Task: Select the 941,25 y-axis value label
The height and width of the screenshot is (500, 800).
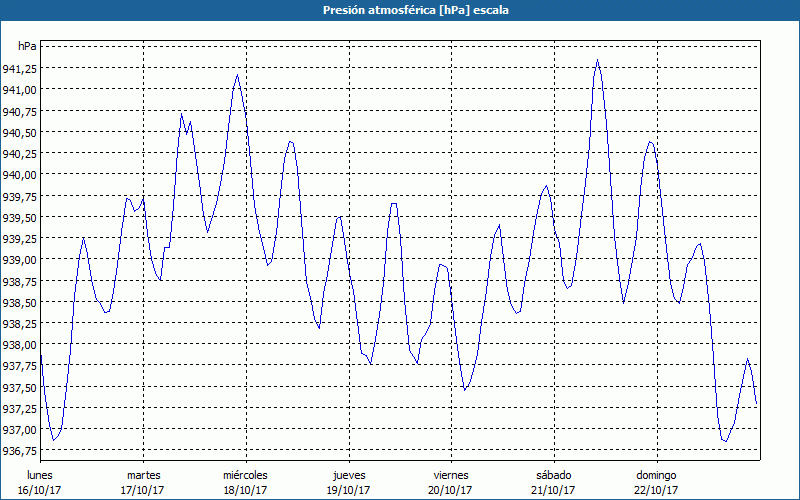Action: [x=20, y=68]
